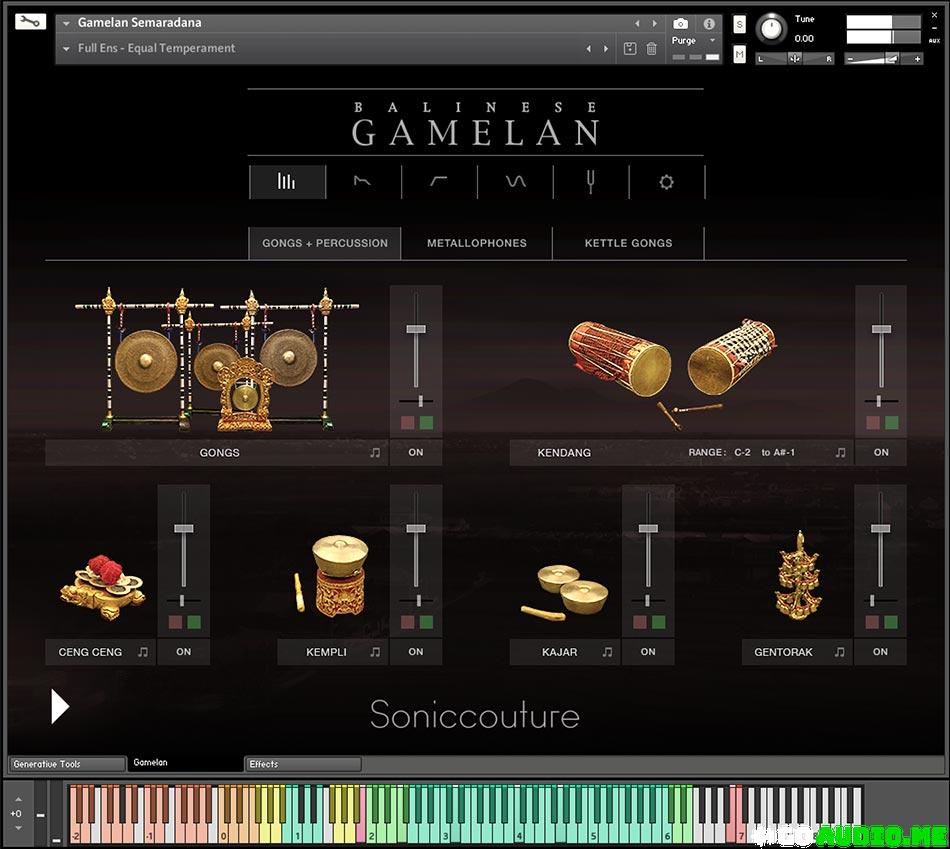Click the trash delete icon in header
The image size is (950, 849).
point(652,48)
